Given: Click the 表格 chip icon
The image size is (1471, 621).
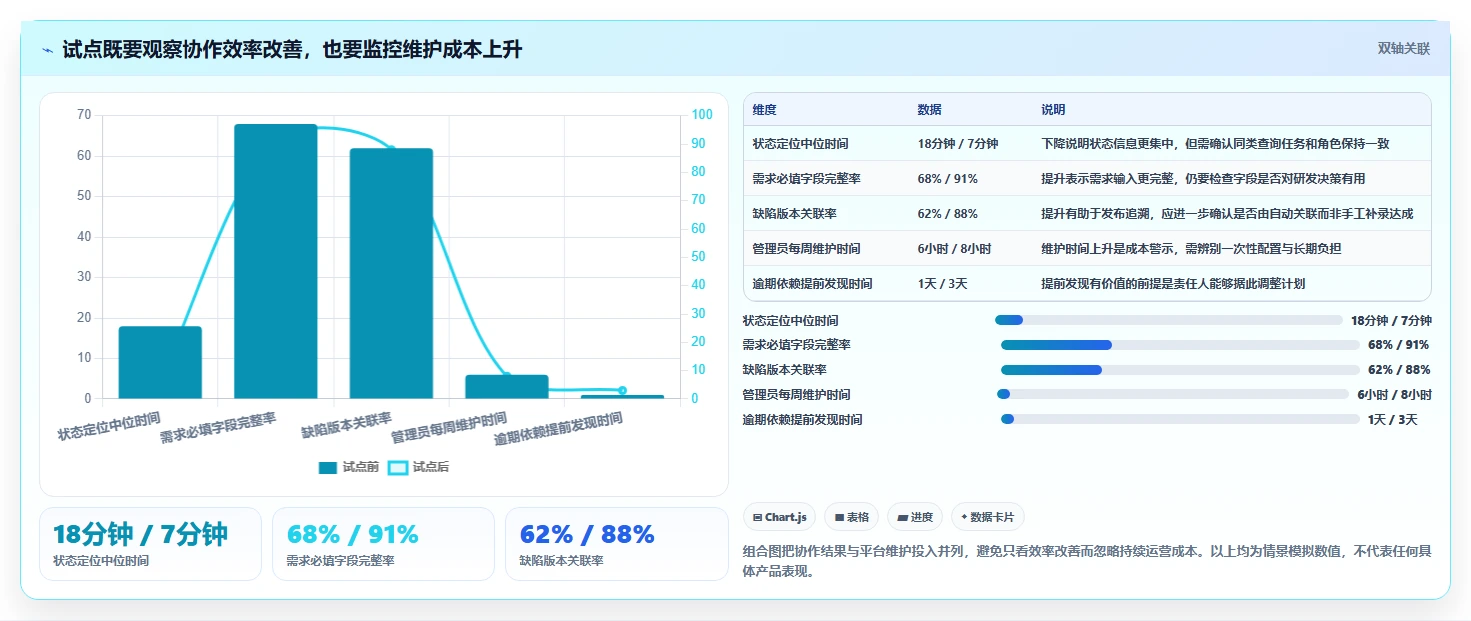Looking at the screenshot, I should click(839, 517).
